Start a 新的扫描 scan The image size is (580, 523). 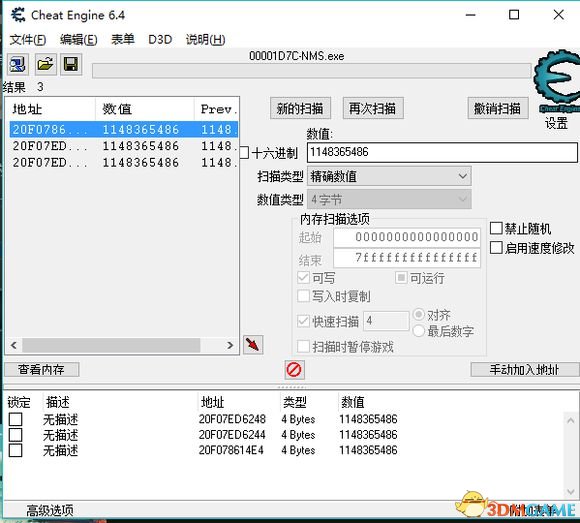[300, 108]
